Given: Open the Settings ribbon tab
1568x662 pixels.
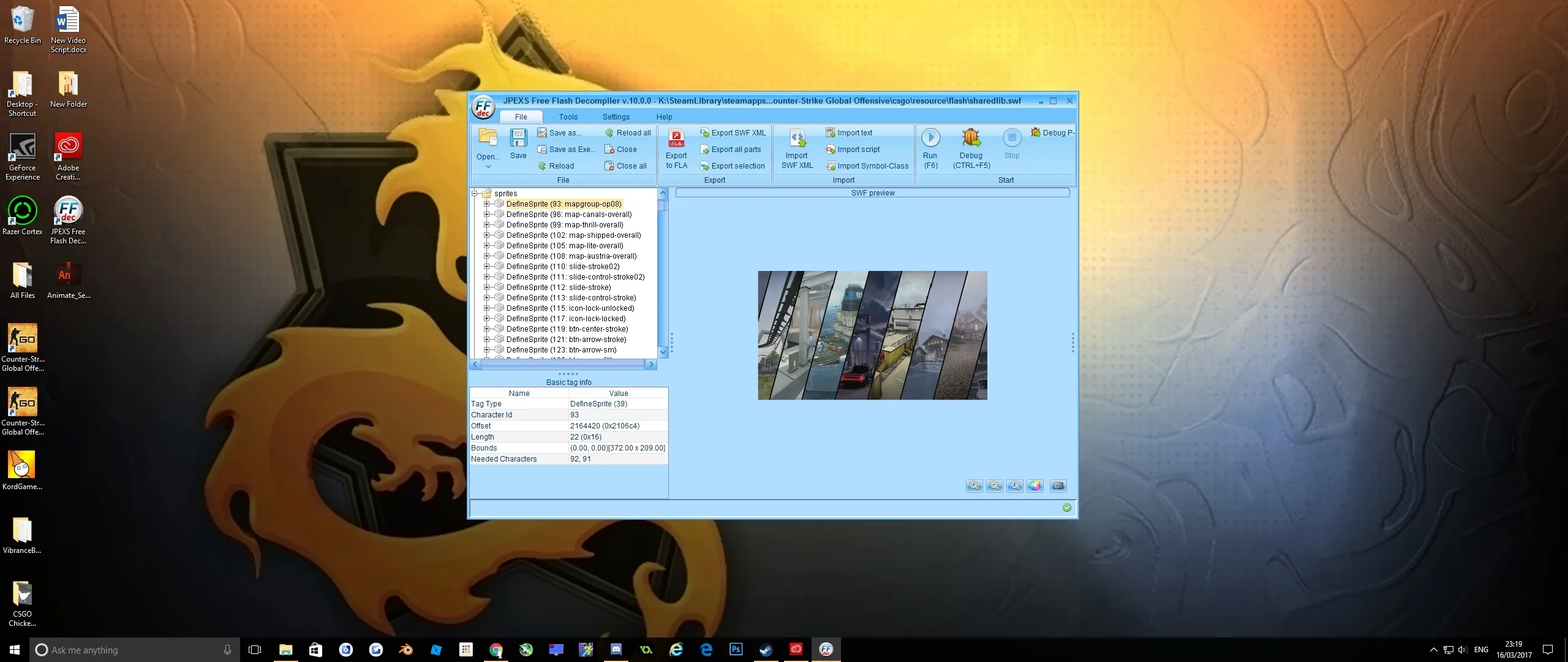Looking at the screenshot, I should [616, 117].
